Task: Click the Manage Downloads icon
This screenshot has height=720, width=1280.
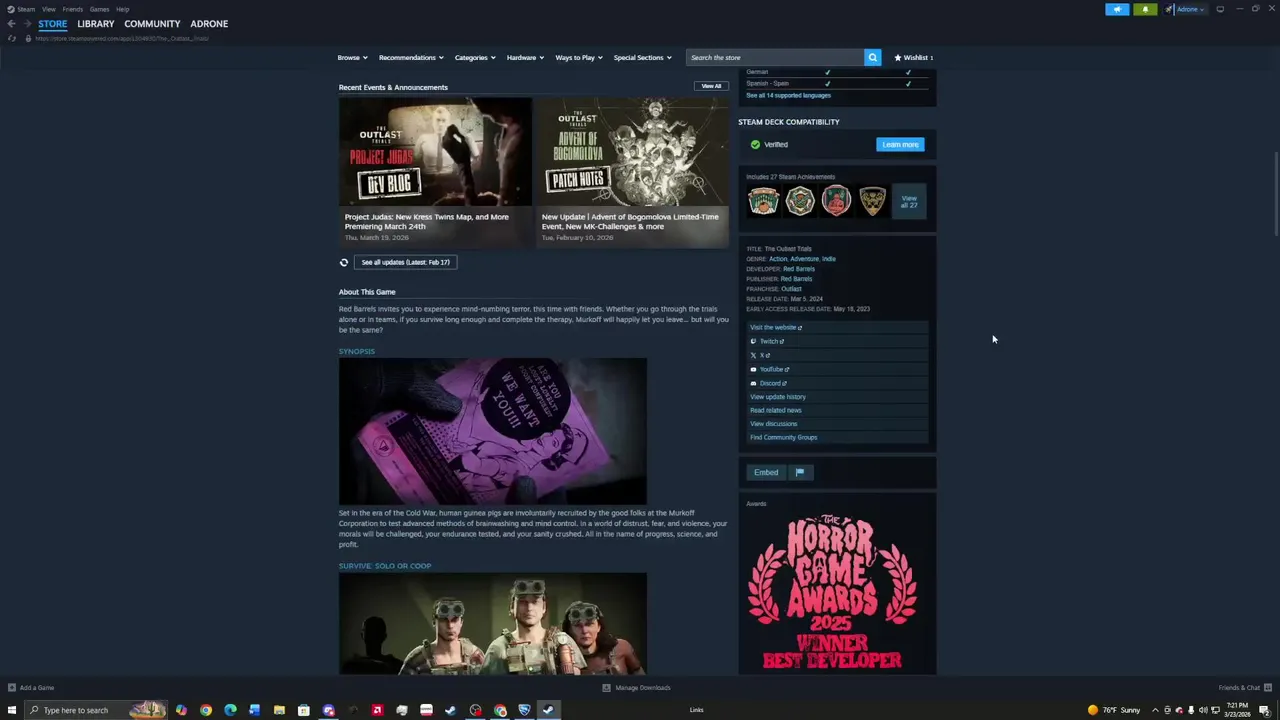Action: (x=606, y=688)
